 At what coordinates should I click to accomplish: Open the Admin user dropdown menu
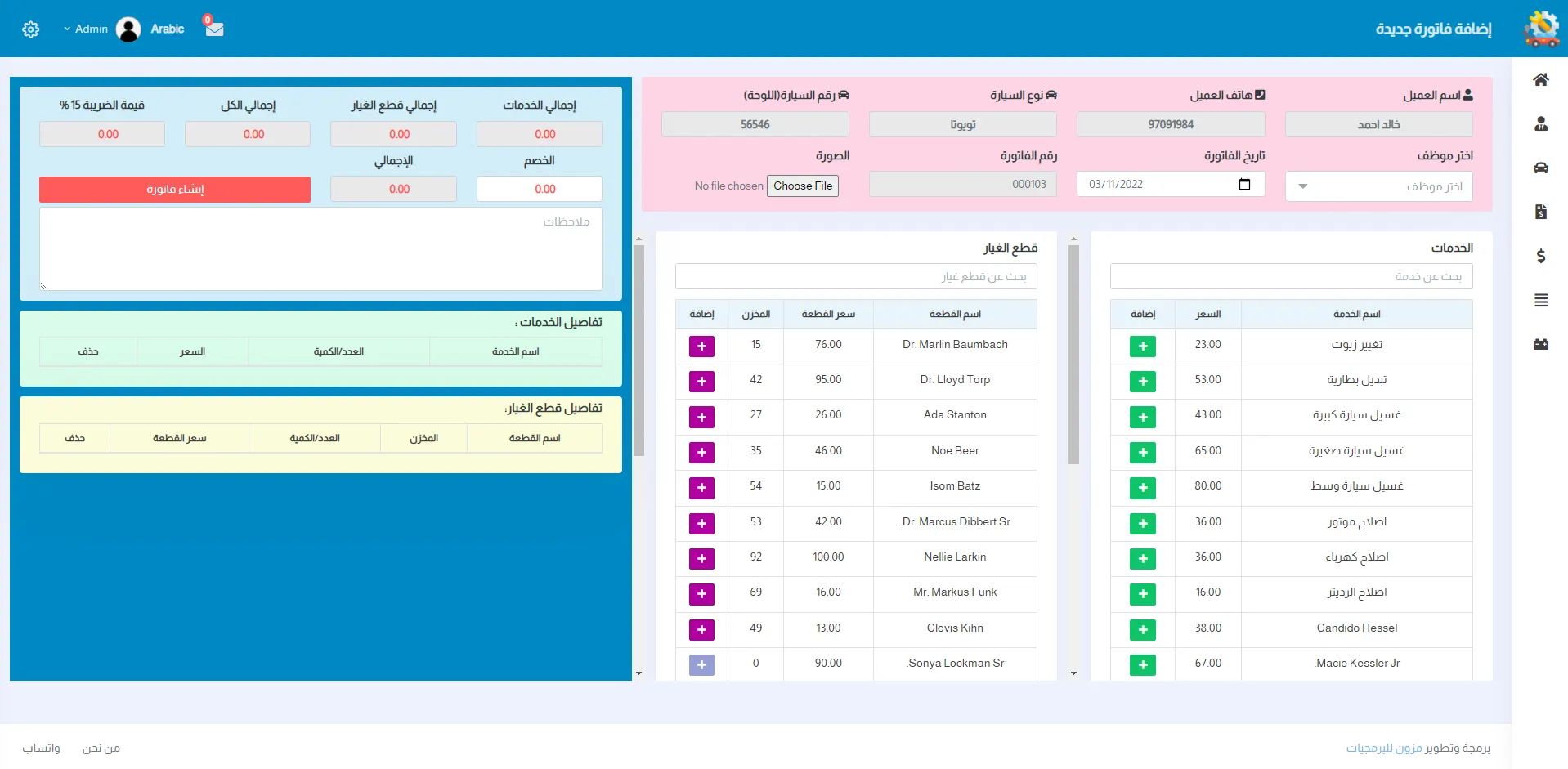point(87,29)
